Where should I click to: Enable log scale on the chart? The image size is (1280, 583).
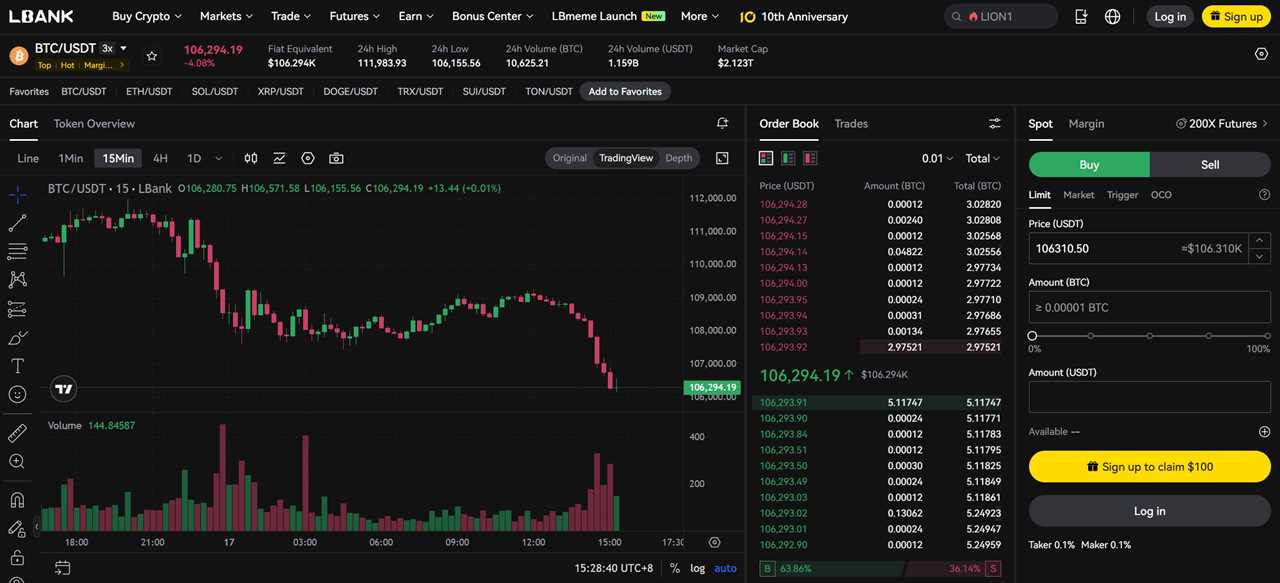coord(697,568)
